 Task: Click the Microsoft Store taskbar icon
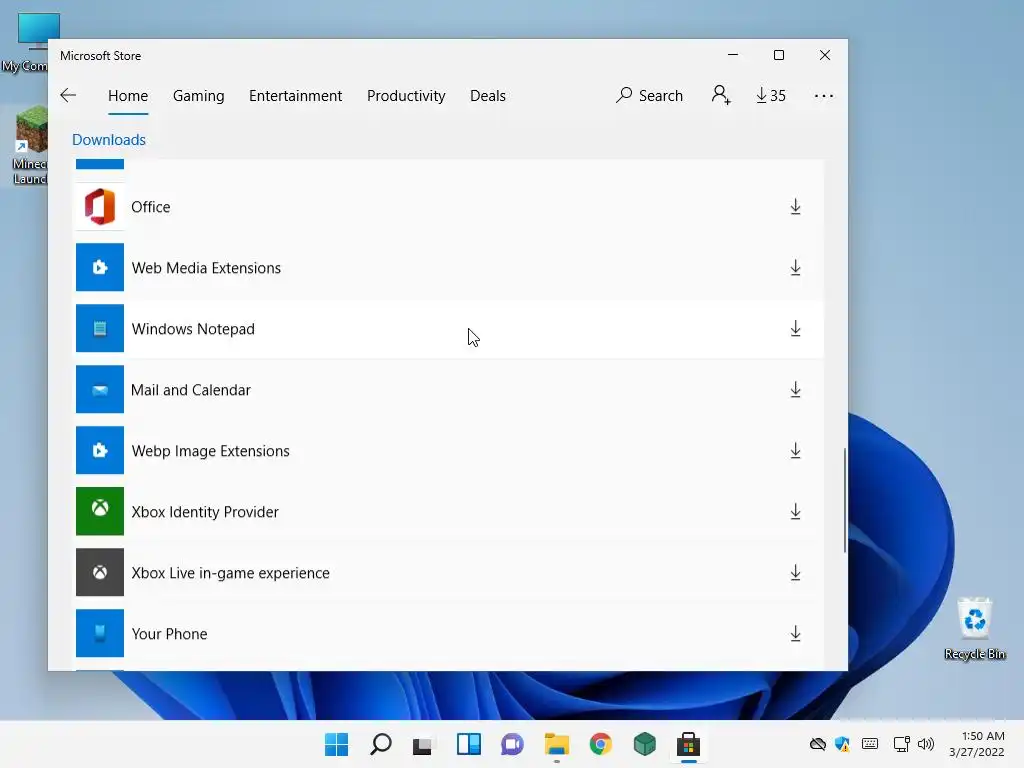pyautogui.click(x=688, y=744)
